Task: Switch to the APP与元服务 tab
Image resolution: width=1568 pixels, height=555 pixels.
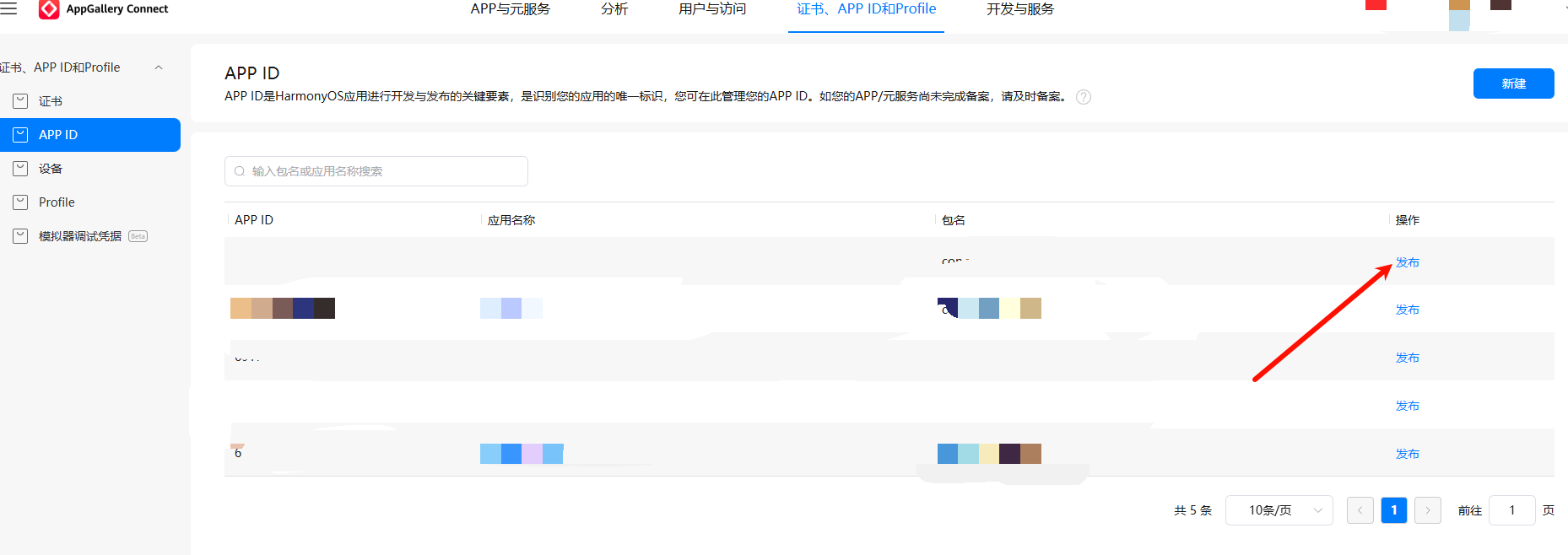Action: (510, 9)
